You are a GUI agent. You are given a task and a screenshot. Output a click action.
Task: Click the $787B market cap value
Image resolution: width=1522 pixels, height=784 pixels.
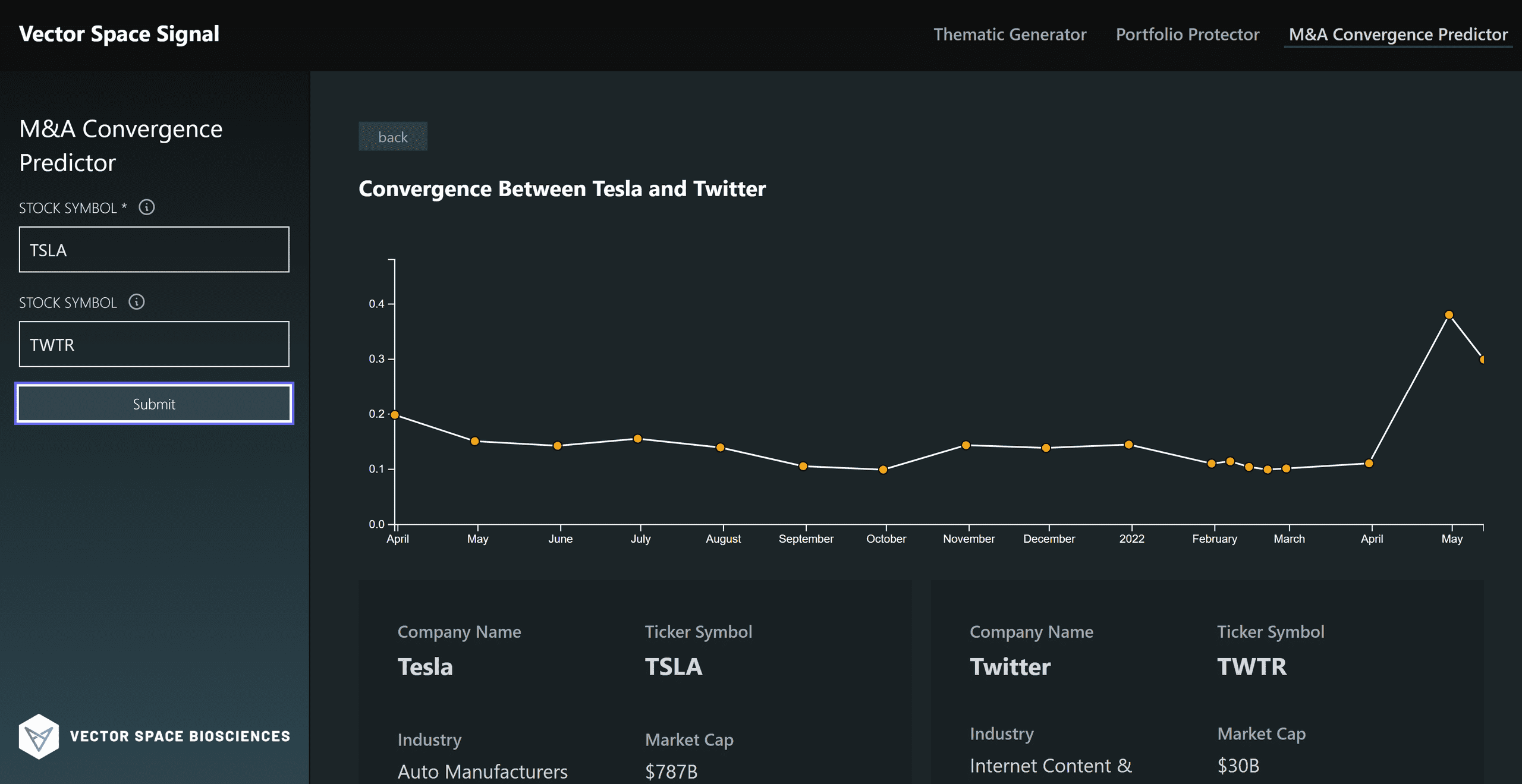(671, 772)
